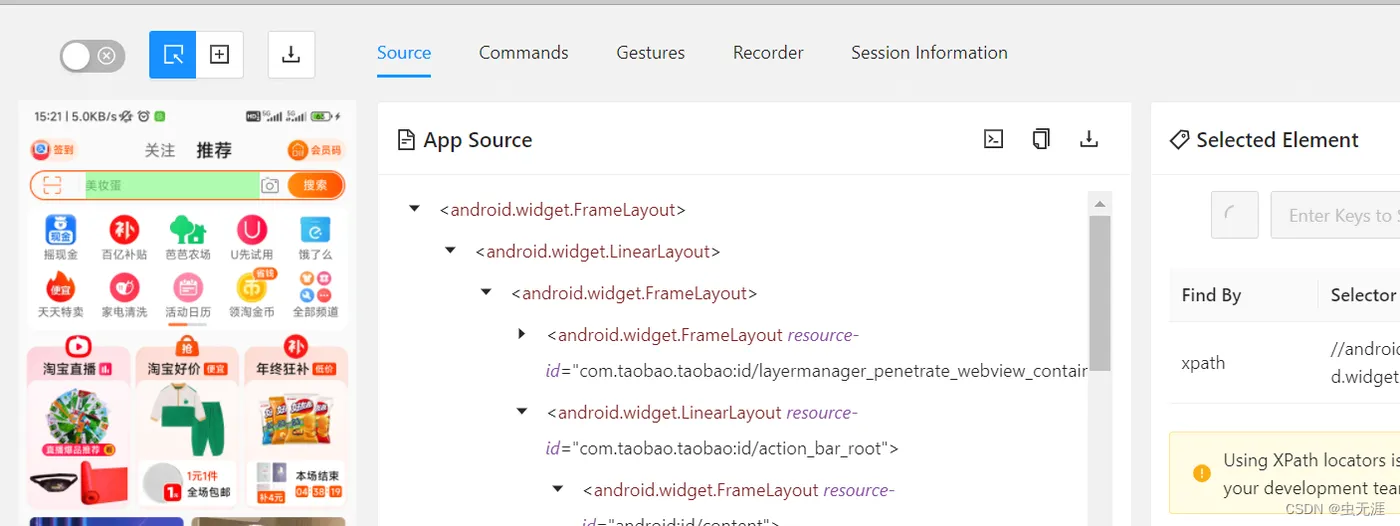Select the root <android.widget.FrameLayout> tree row
This screenshot has width=1400, height=526.
(562, 210)
